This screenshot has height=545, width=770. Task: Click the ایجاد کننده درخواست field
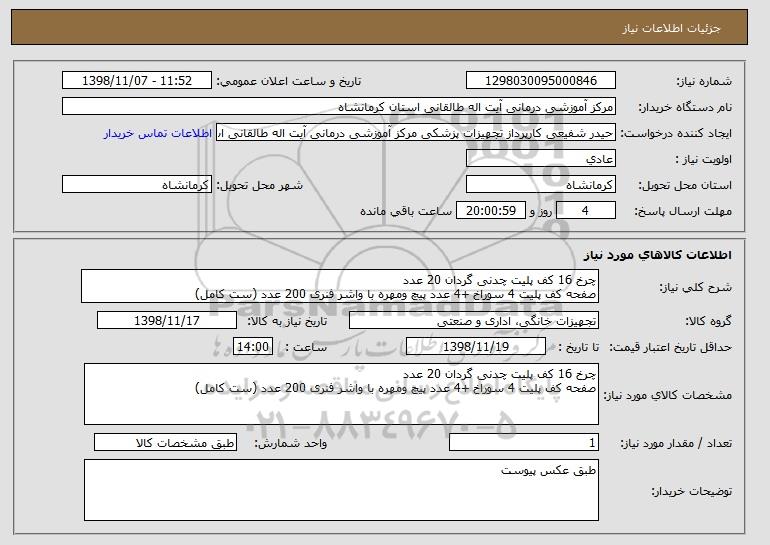[416, 133]
